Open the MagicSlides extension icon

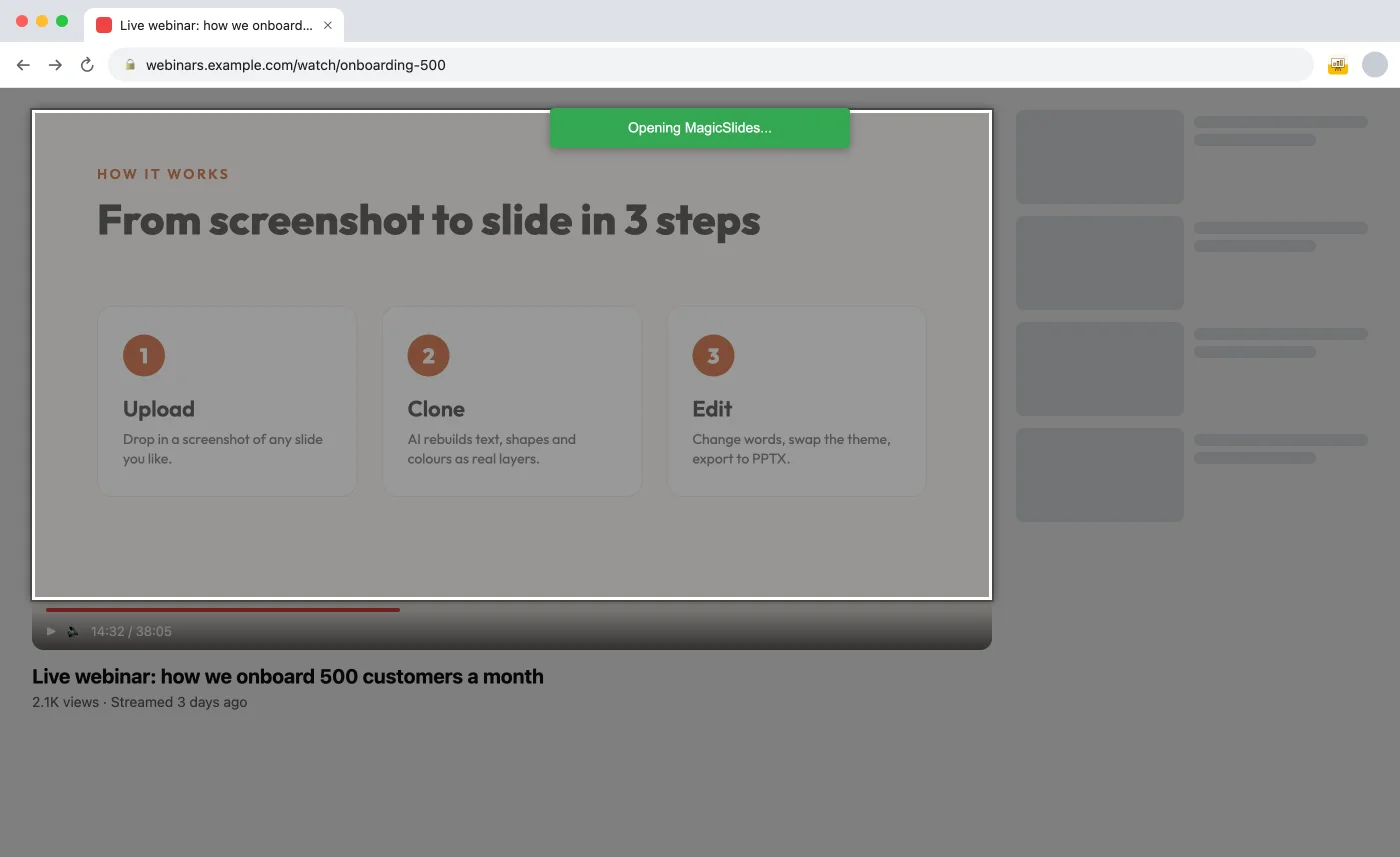point(1337,65)
